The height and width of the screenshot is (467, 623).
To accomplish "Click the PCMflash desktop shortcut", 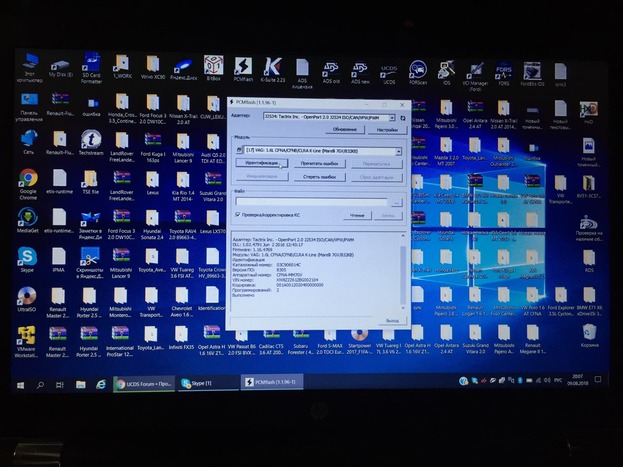I will 243,67.
